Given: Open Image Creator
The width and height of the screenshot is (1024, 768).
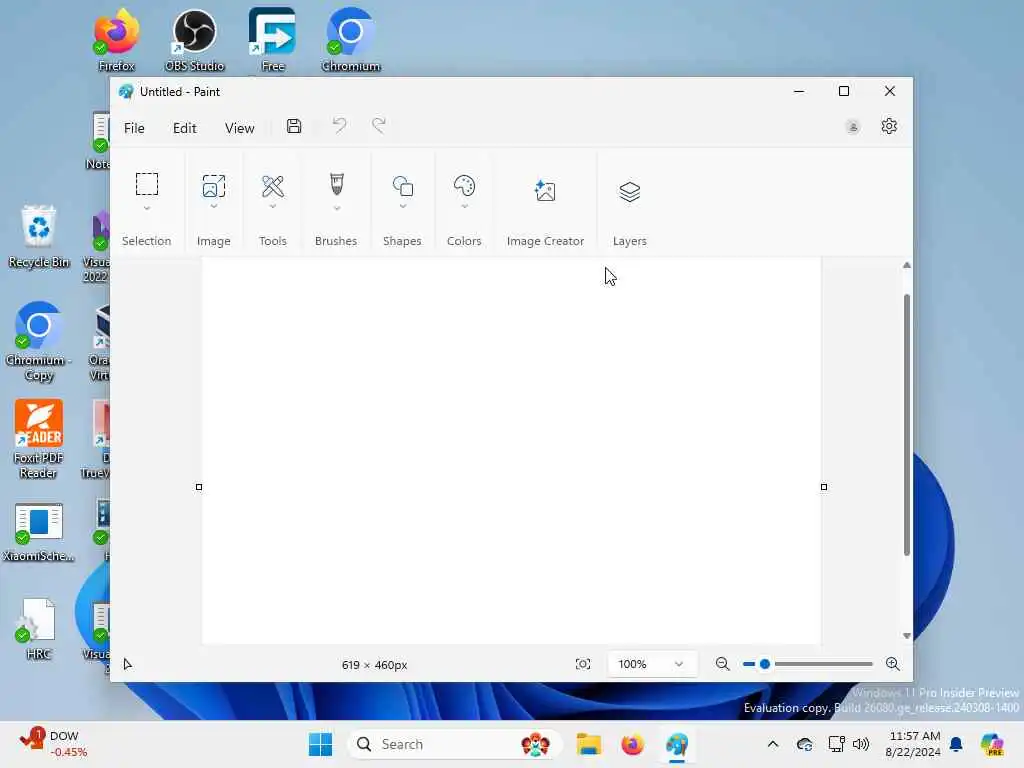Looking at the screenshot, I should click(x=545, y=191).
